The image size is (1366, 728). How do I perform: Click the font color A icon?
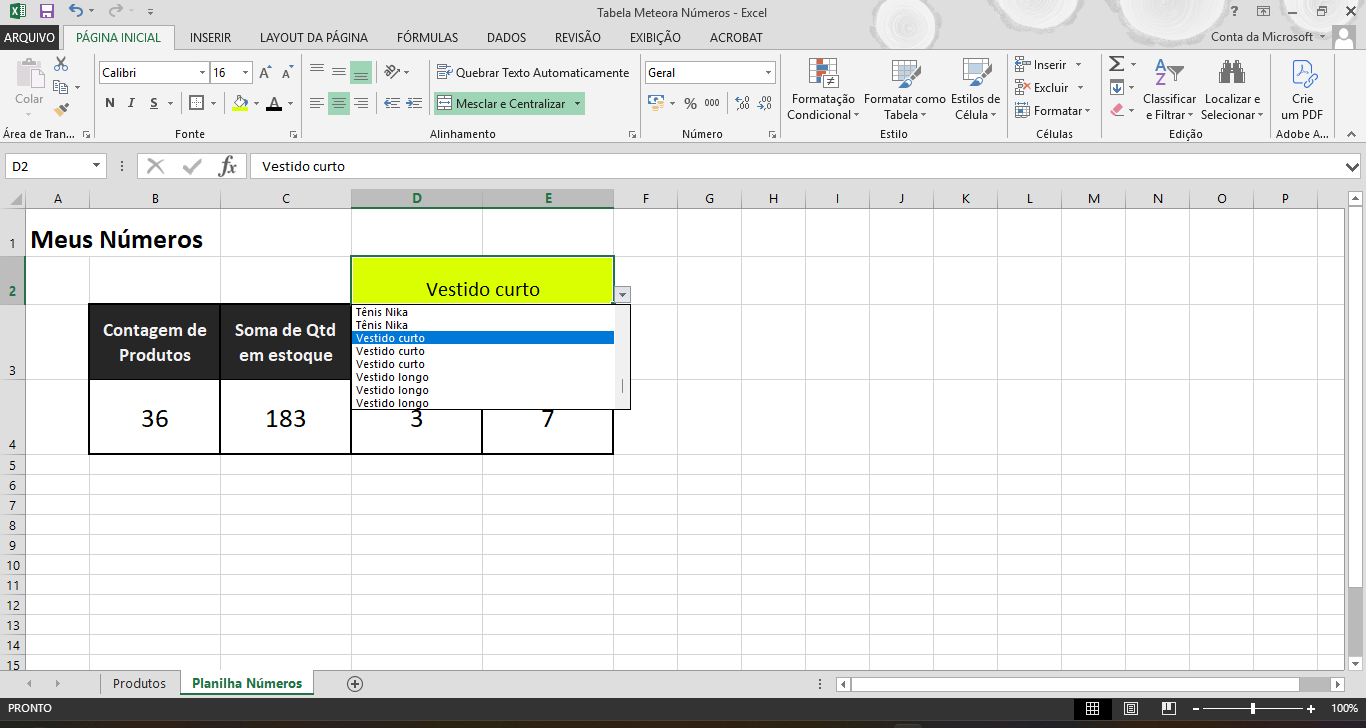click(x=274, y=103)
